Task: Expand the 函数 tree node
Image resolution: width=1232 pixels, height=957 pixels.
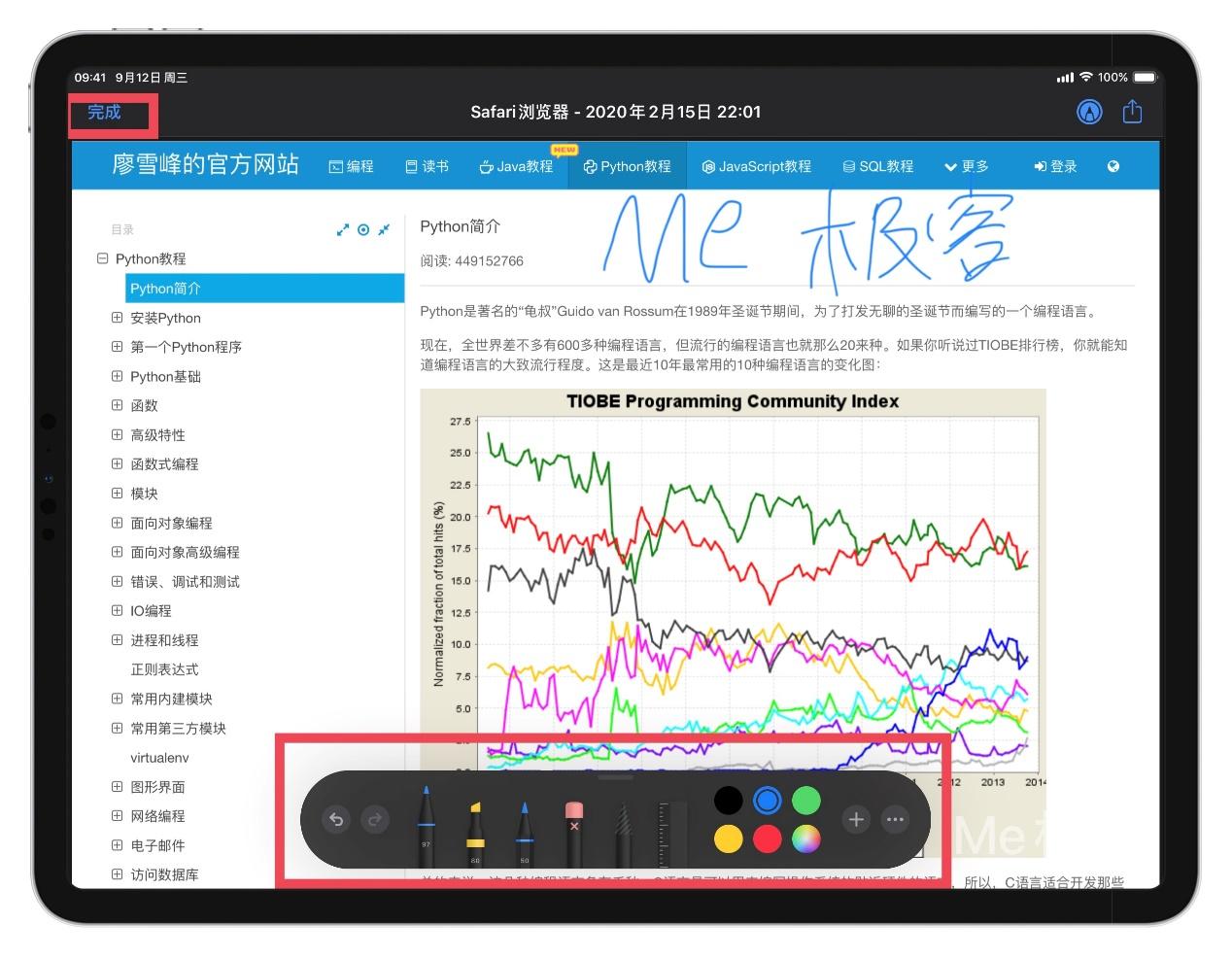Action: [117, 405]
